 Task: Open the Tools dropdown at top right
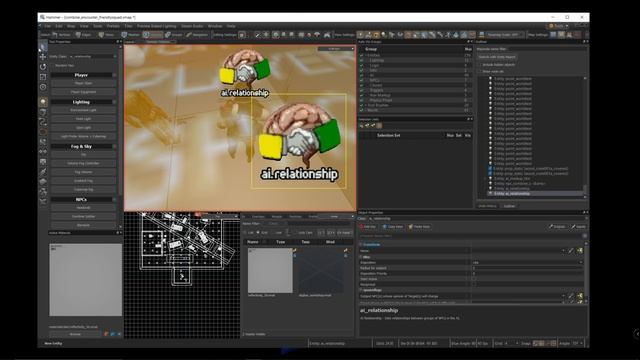(x=559, y=26)
